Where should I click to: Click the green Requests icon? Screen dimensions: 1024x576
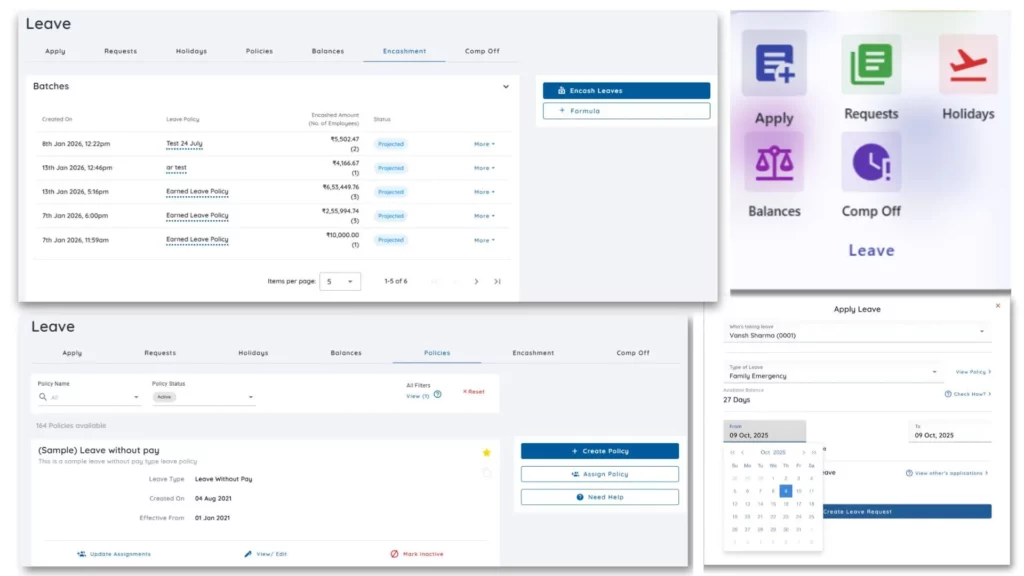pyautogui.click(x=870, y=65)
